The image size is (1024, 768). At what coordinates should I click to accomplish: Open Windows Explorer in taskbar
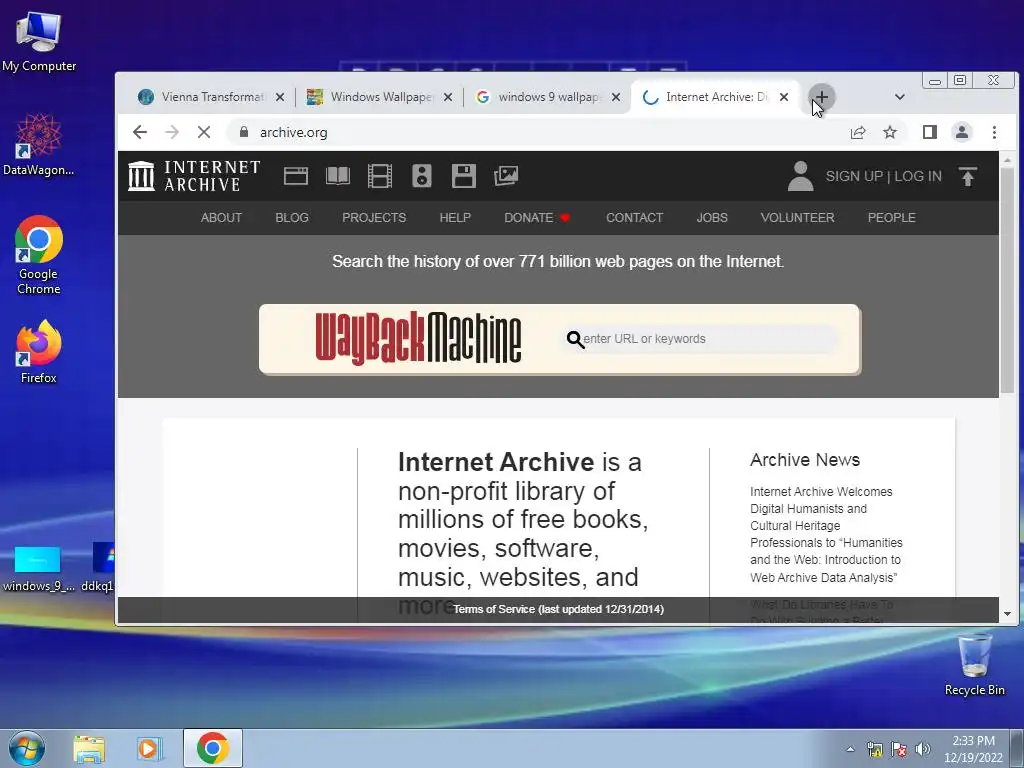[89, 748]
